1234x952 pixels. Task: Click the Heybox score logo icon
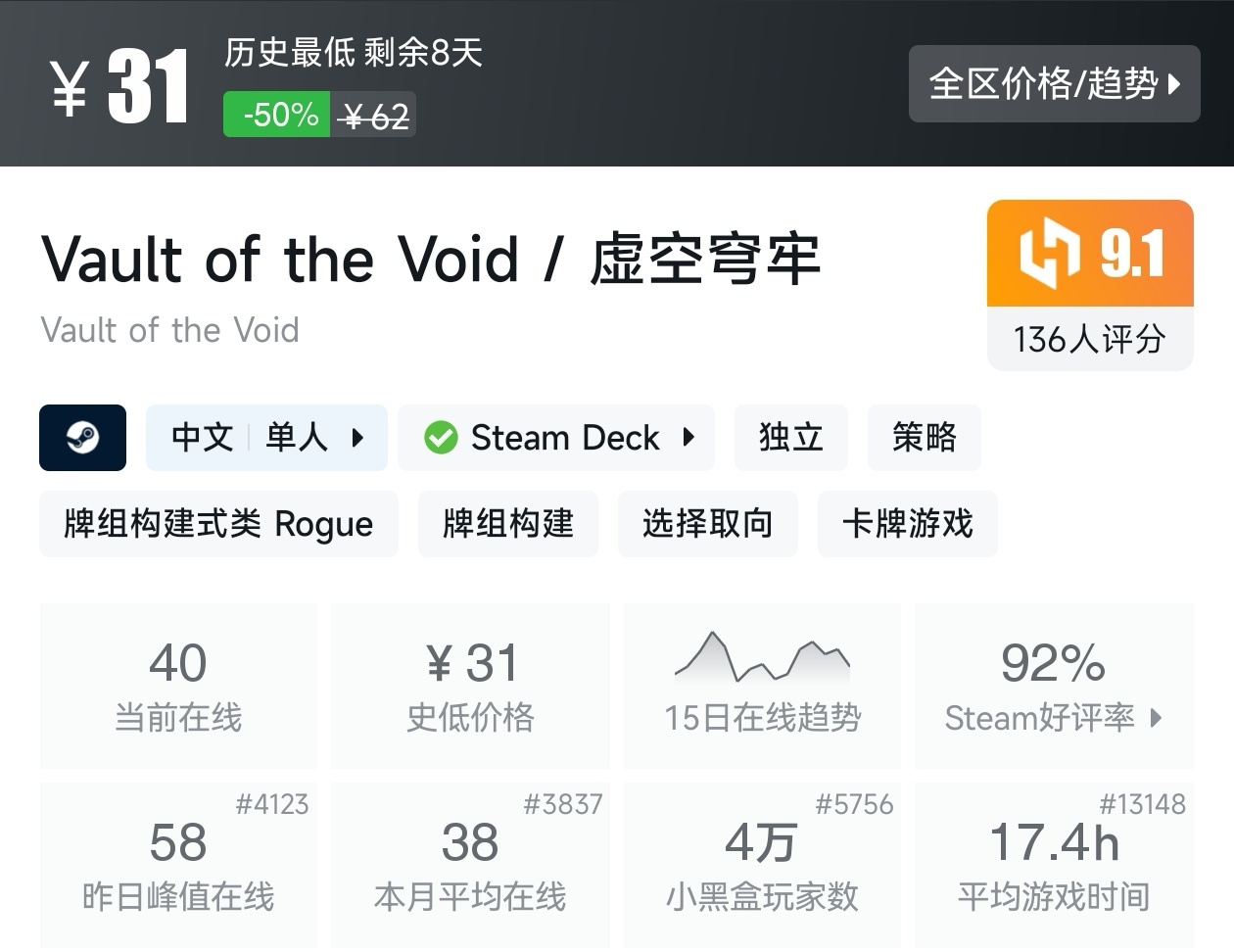click(1049, 255)
